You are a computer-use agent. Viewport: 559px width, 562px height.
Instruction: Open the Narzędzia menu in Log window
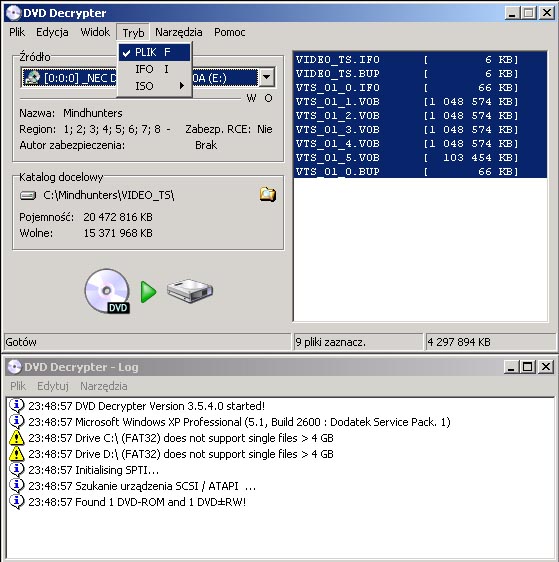pos(104,386)
